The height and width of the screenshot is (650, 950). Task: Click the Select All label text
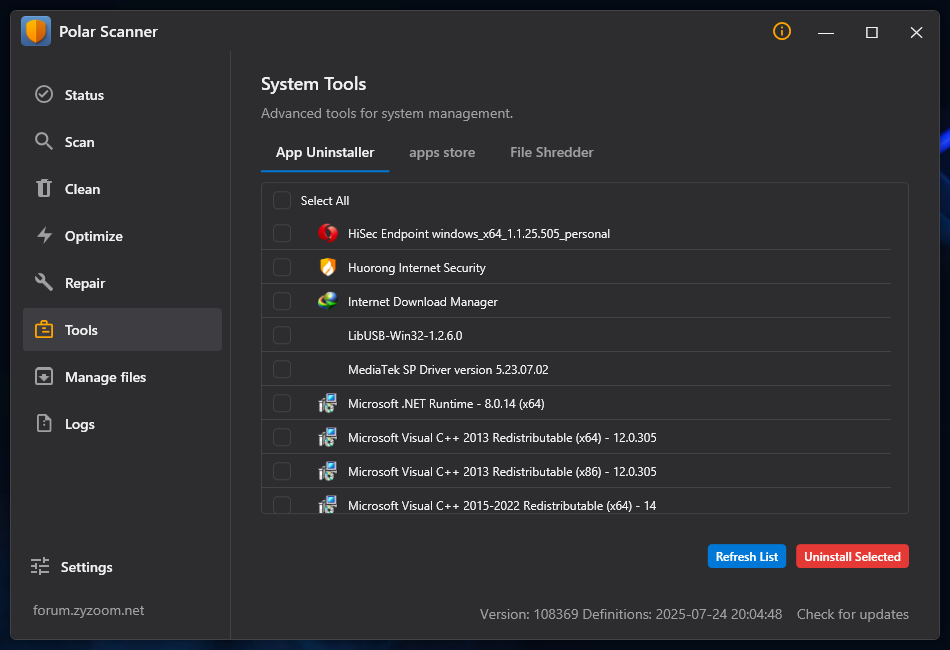(325, 201)
